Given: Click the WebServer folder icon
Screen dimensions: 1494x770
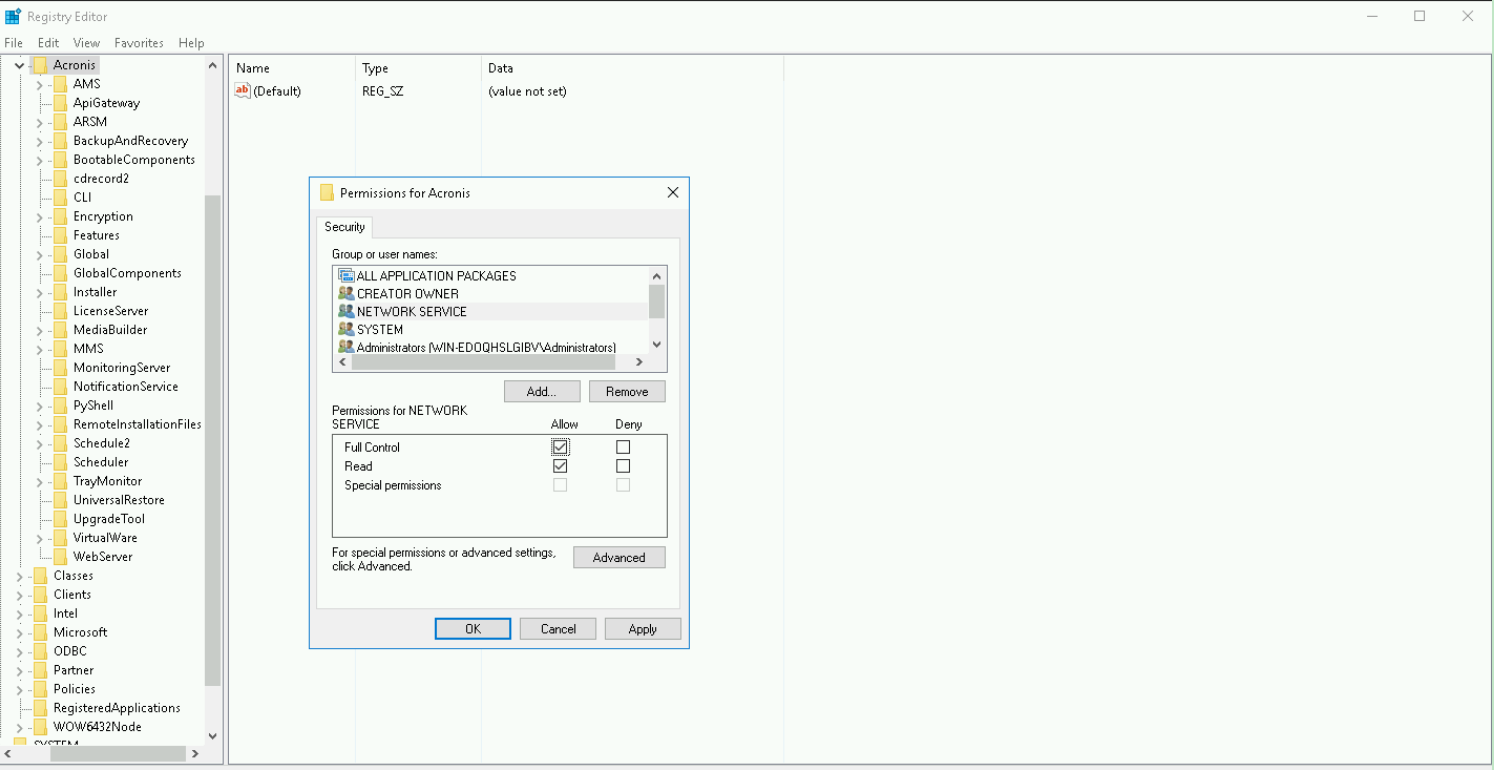Looking at the screenshot, I should point(60,556).
